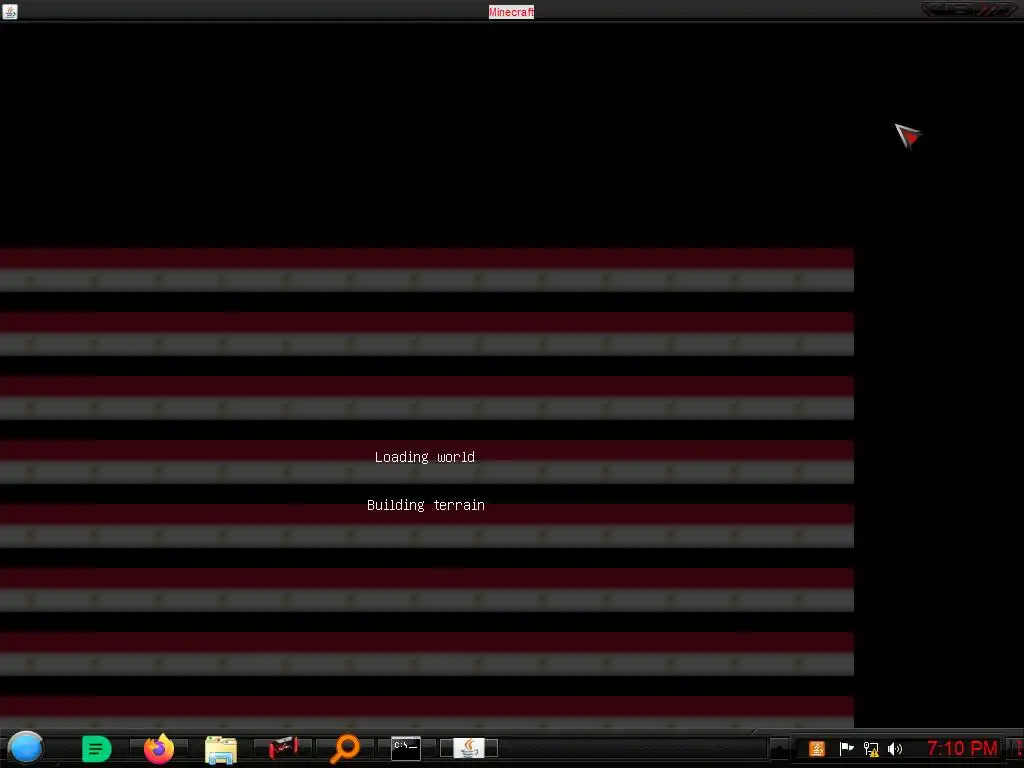The image size is (1024, 768).
Task: Show hidden tray icons arrow
Action: pos(779,748)
